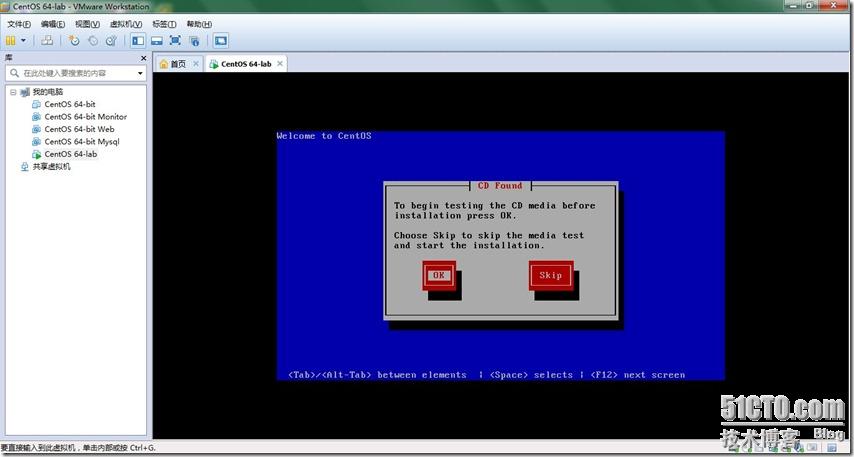The height and width of the screenshot is (457, 854).
Task: Click Skip to skip the media test
Action: (551, 275)
